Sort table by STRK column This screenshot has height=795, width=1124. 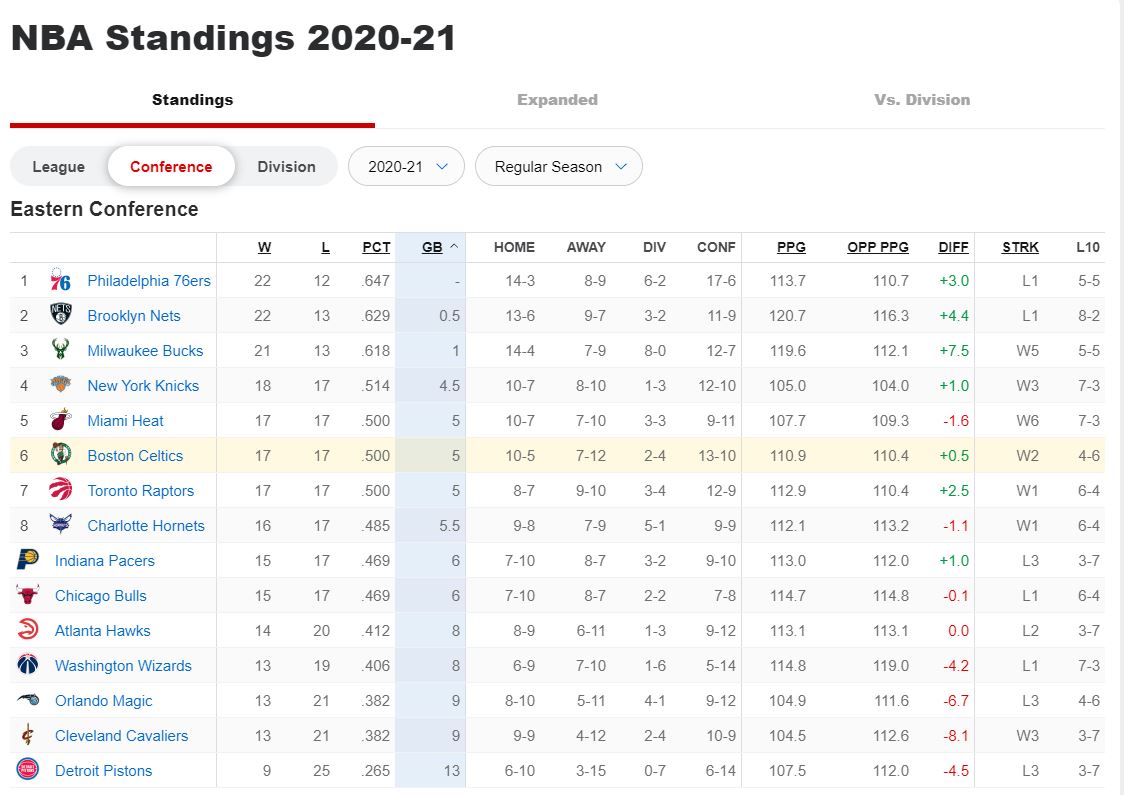[1020, 247]
